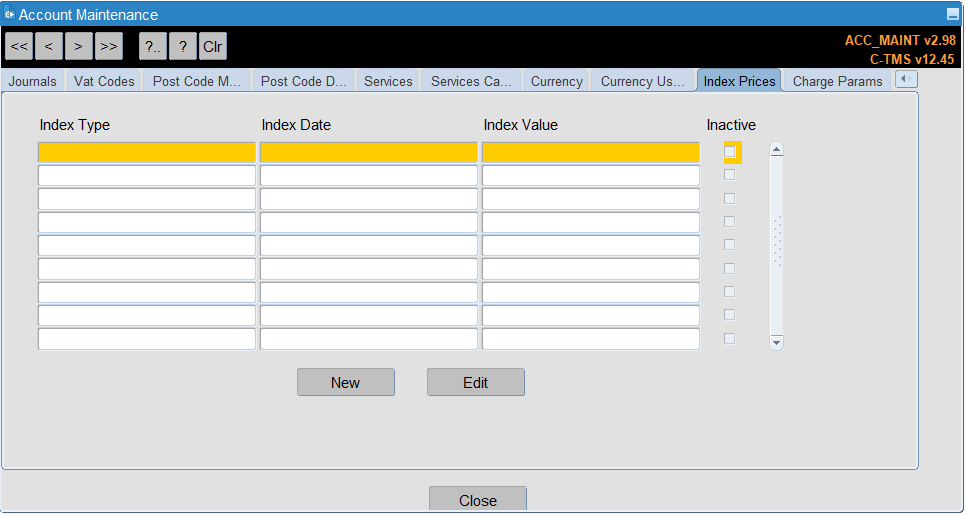Tick the Inactive checkbox in fourth row
This screenshot has height=514, width=966.
729,222
